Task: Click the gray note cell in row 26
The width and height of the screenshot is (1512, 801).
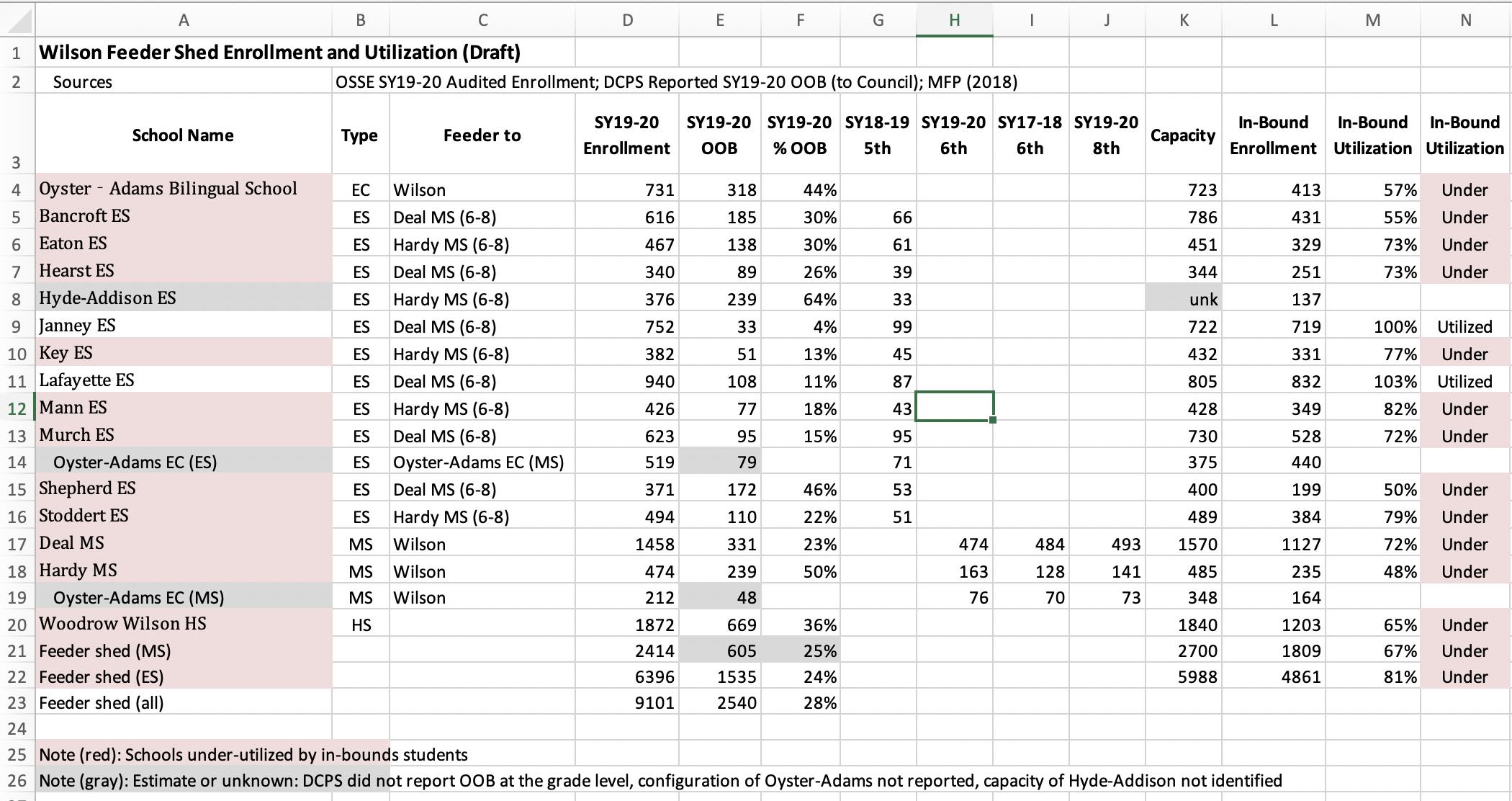Action: coord(183,781)
